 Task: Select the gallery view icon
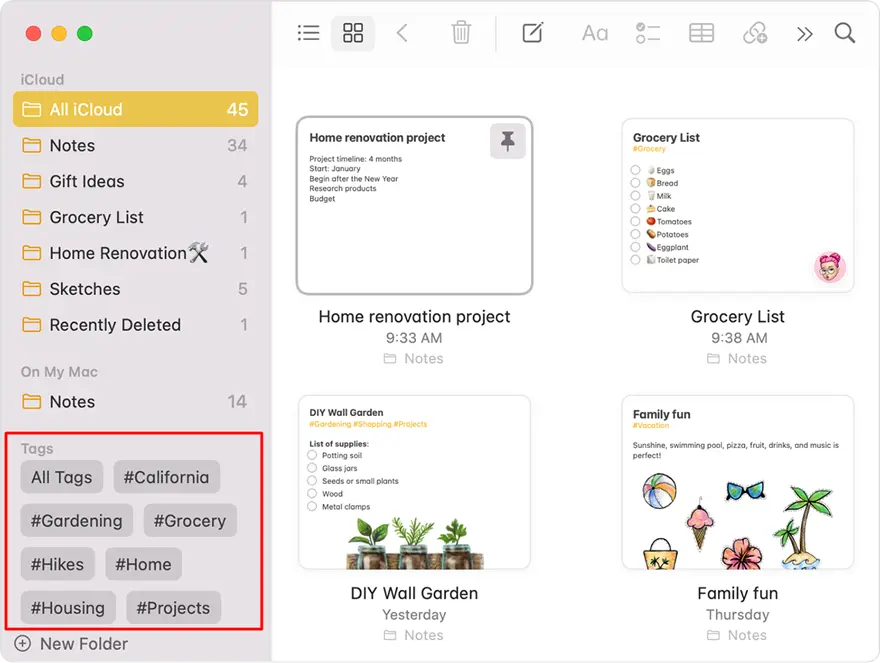[353, 33]
